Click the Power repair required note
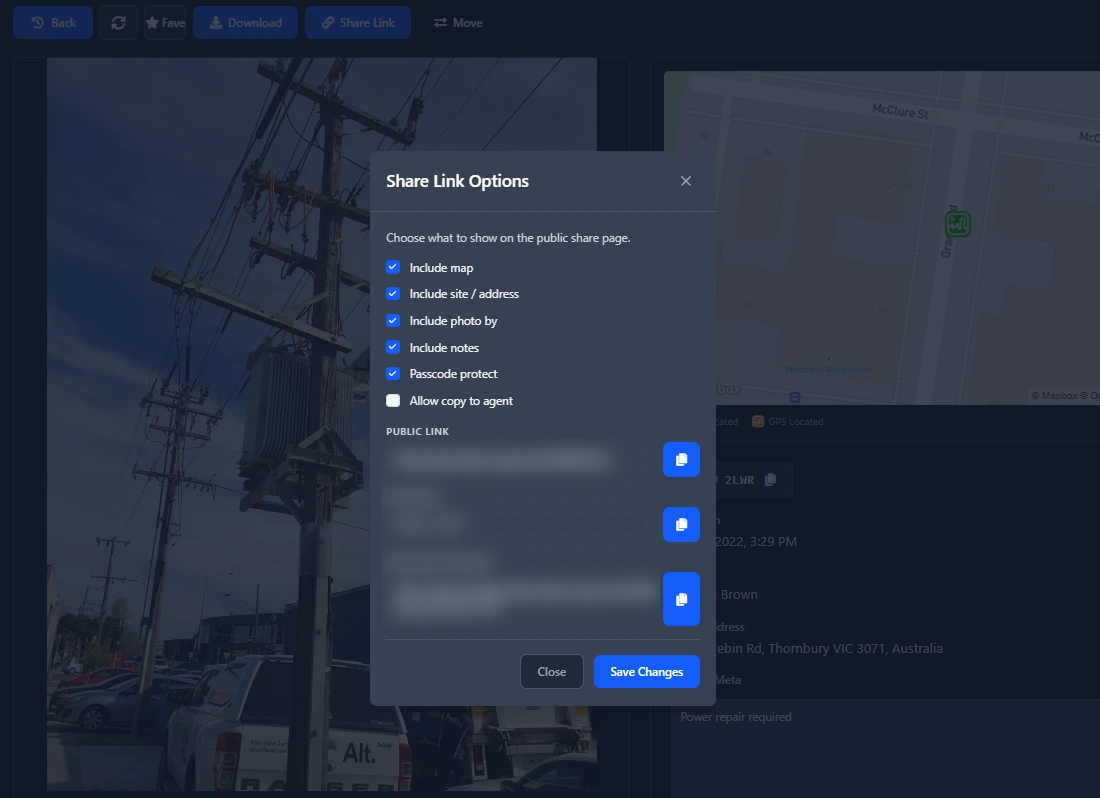Viewport: 1100px width, 798px height. pos(736,717)
